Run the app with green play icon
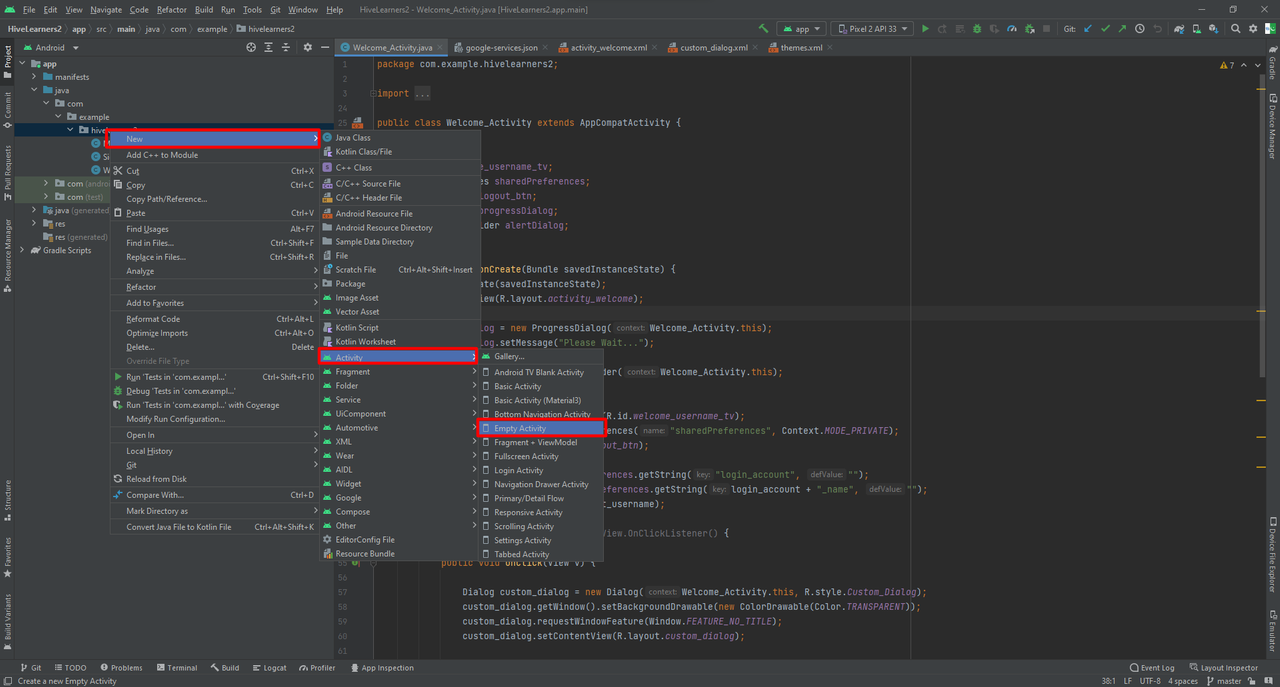 925,29
